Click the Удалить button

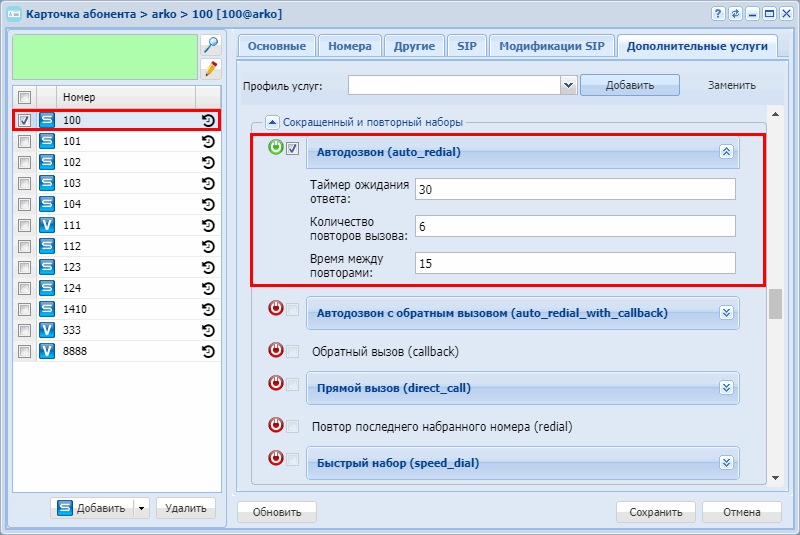point(186,508)
